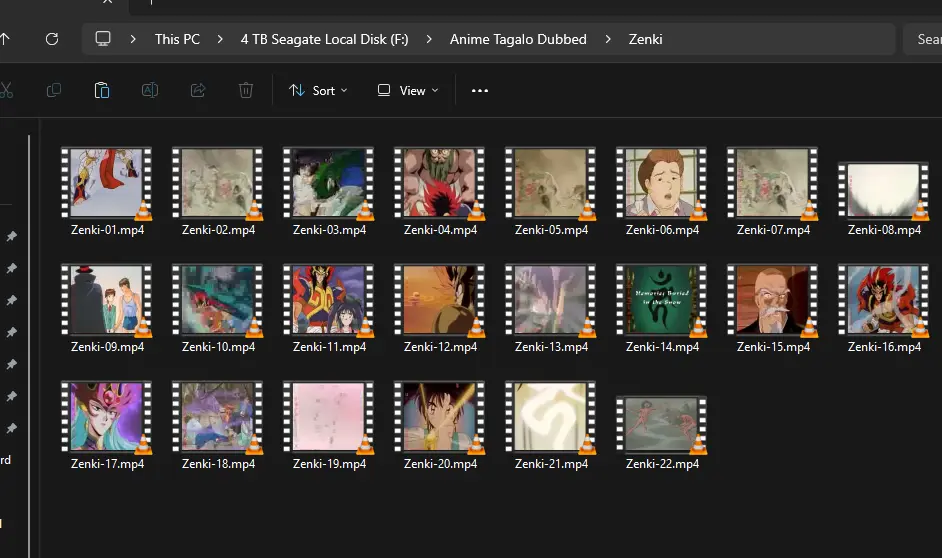The width and height of the screenshot is (942, 558).
Task: Click the Rename icon in the toolbar
Action: point(150,90)
